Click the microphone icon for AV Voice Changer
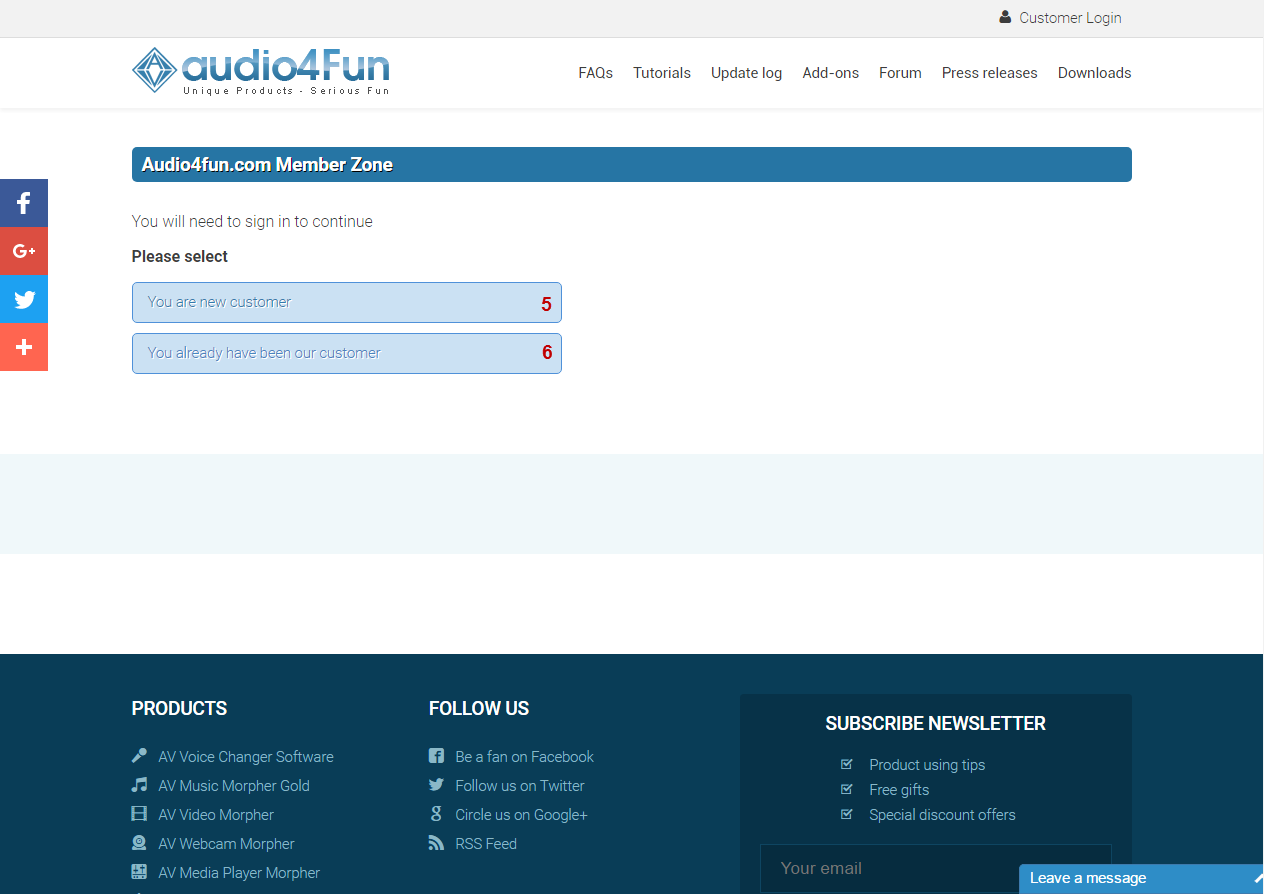 [139, 756]
